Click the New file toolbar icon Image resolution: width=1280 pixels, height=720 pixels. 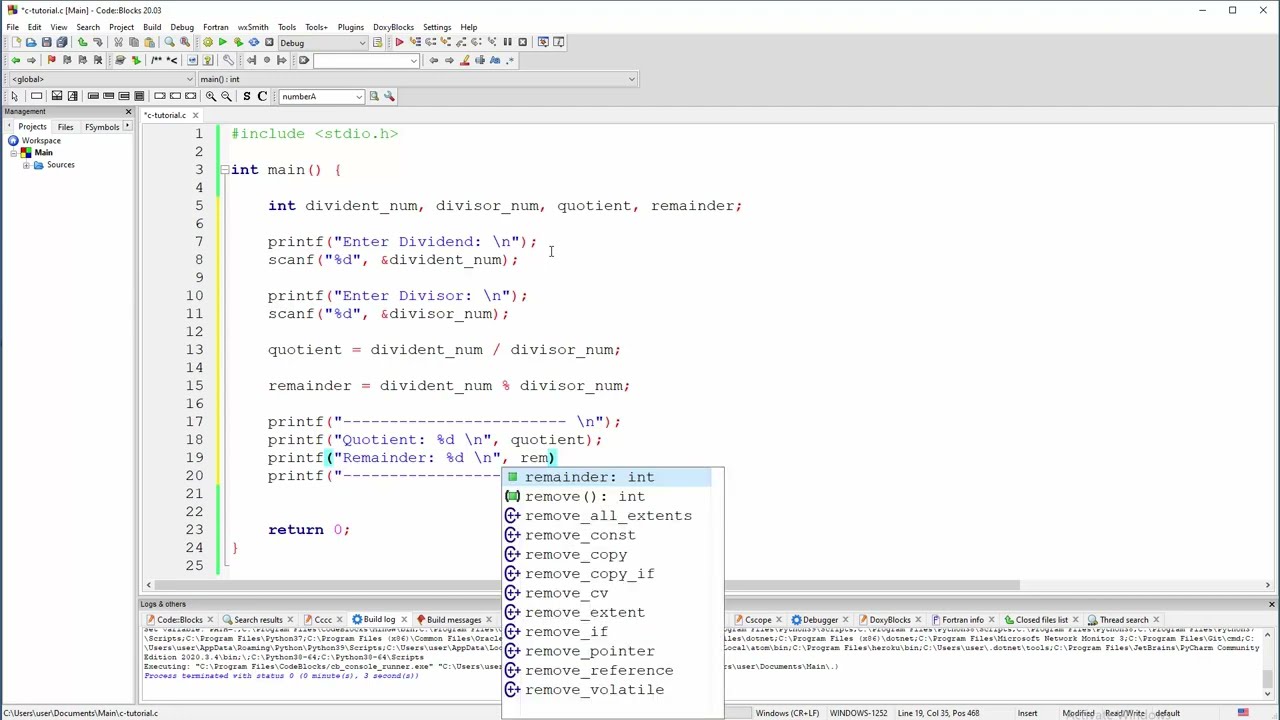pyautogui.click(x=16, y=42)
